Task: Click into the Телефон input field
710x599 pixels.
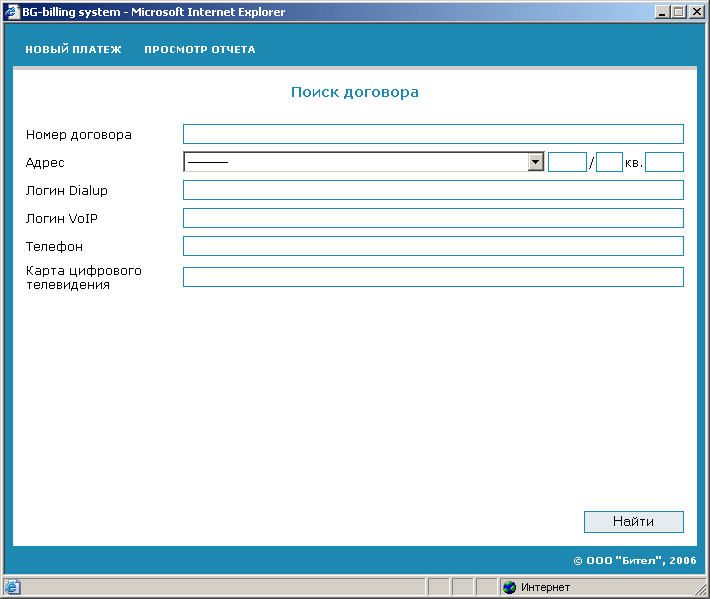Action: click(433, 246)
